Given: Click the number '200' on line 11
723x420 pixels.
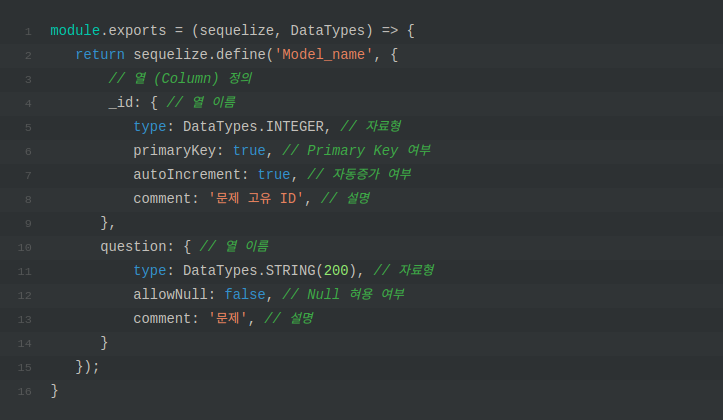Looking at the screenshot, I should [x=336, y=271].
